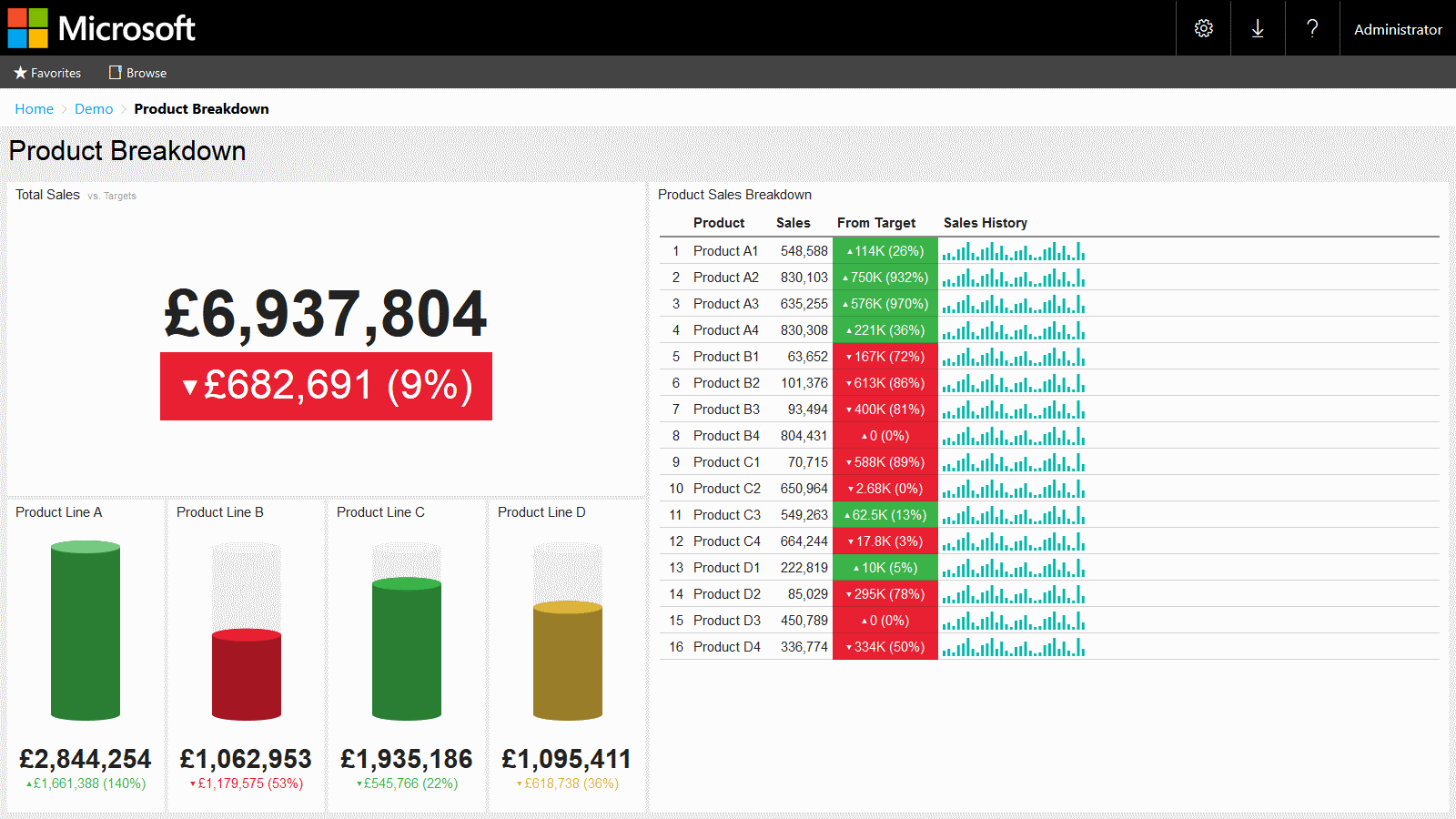Click the Product Line C cylinder gauge
Viewport: 1456px width, 819px height.
click(407, 631)
